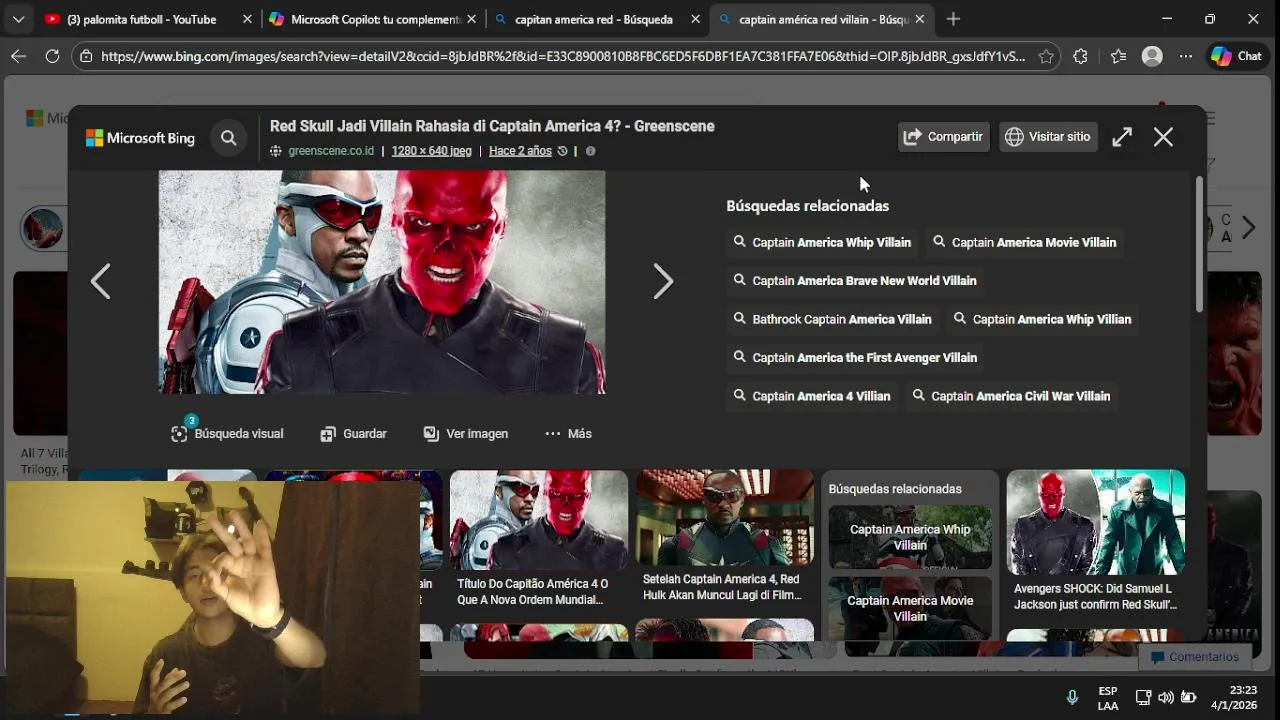Viewport: 1280px width, 720px height.
Task: Click the background results next chevron
Action: pyautogui.click(x=1247, y=228)
